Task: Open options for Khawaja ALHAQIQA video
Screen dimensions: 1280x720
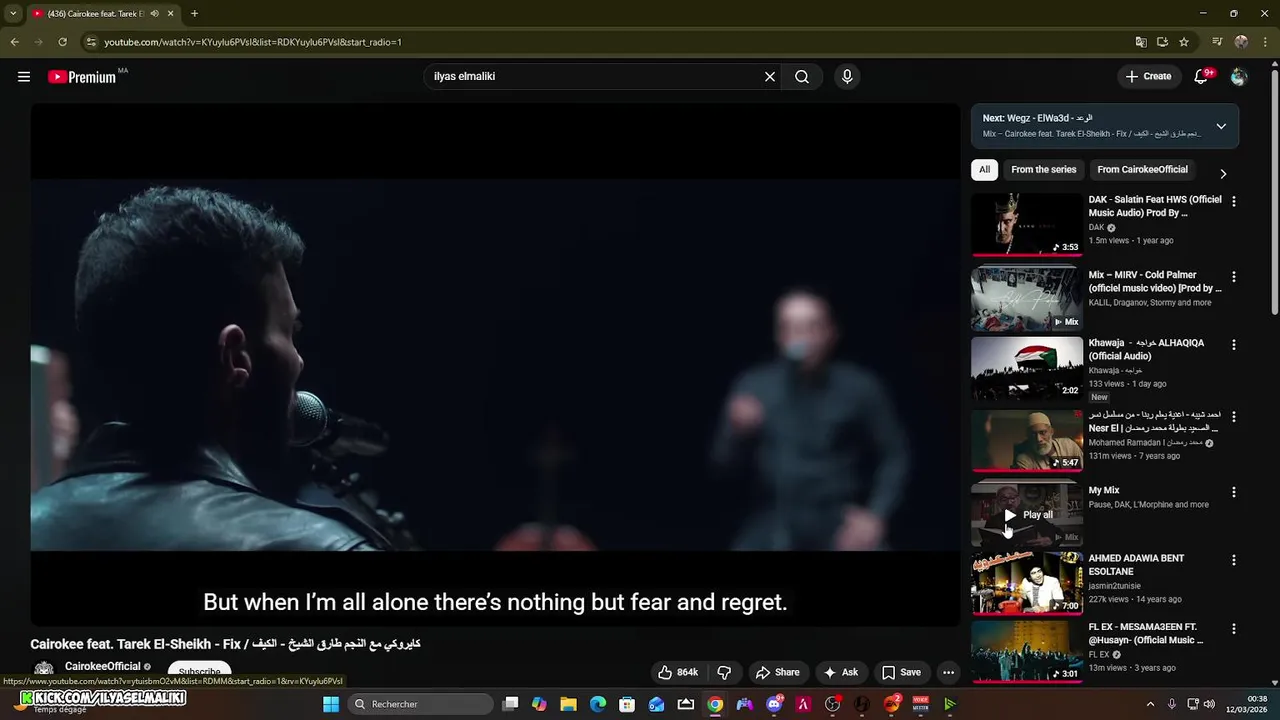Action: [x=1233, y=344]
